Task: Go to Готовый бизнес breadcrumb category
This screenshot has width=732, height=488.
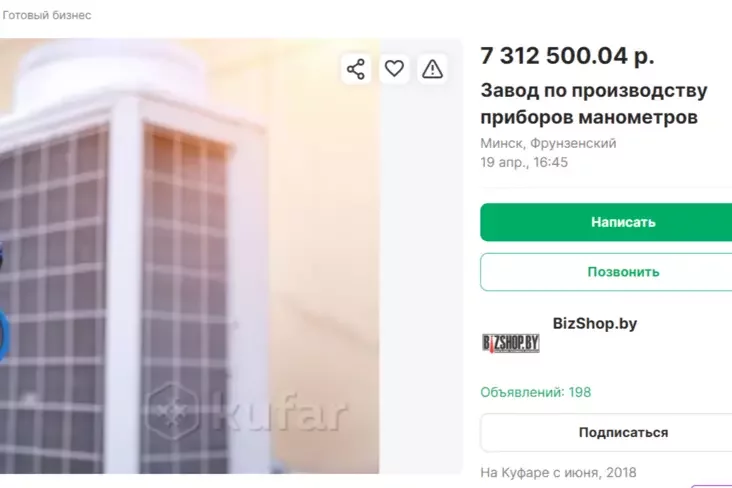Action: (x=47, y=15)
